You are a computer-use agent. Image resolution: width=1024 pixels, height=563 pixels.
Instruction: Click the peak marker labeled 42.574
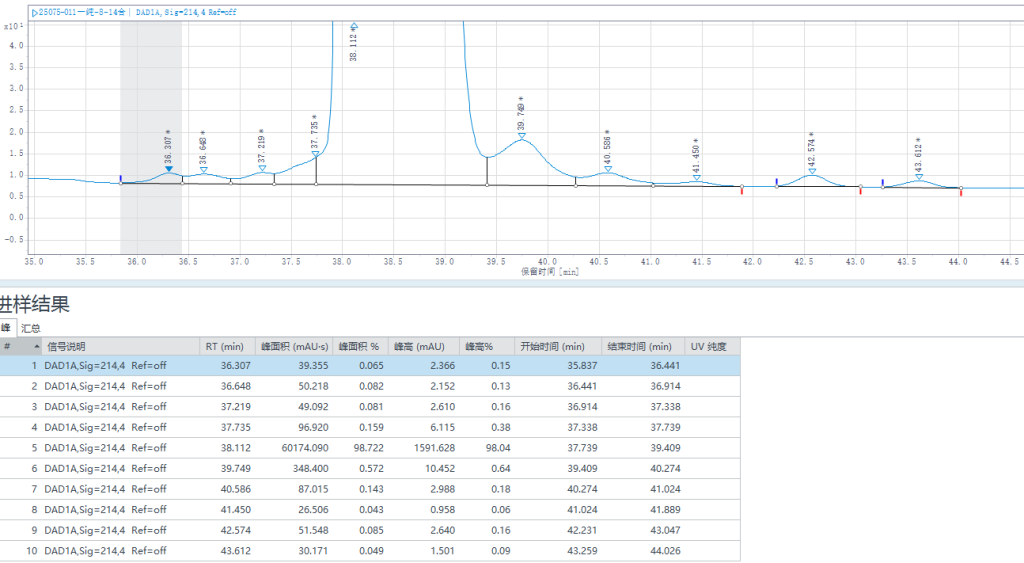811,171
